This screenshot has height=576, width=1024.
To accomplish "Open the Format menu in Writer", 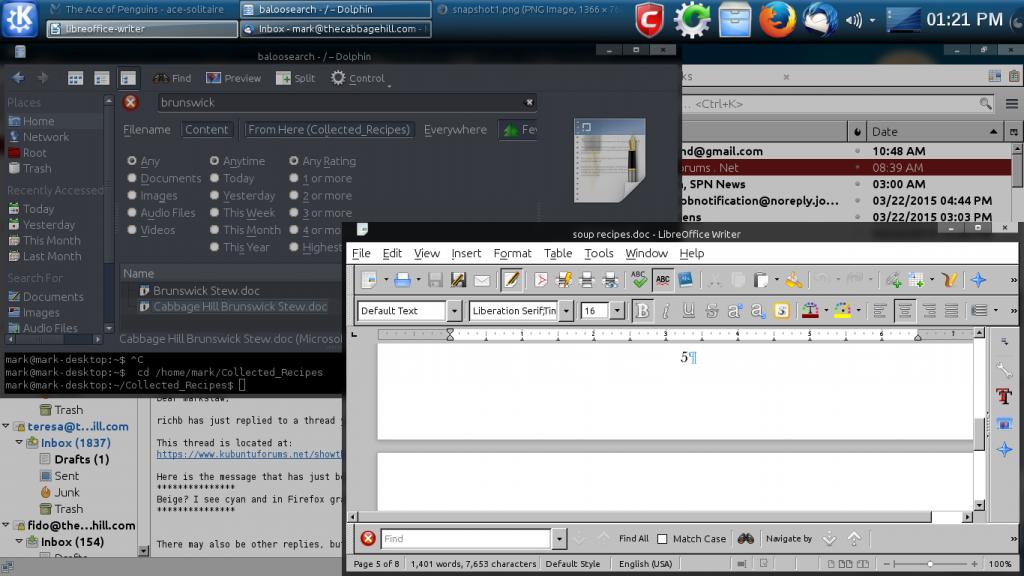I will (512, 254).
